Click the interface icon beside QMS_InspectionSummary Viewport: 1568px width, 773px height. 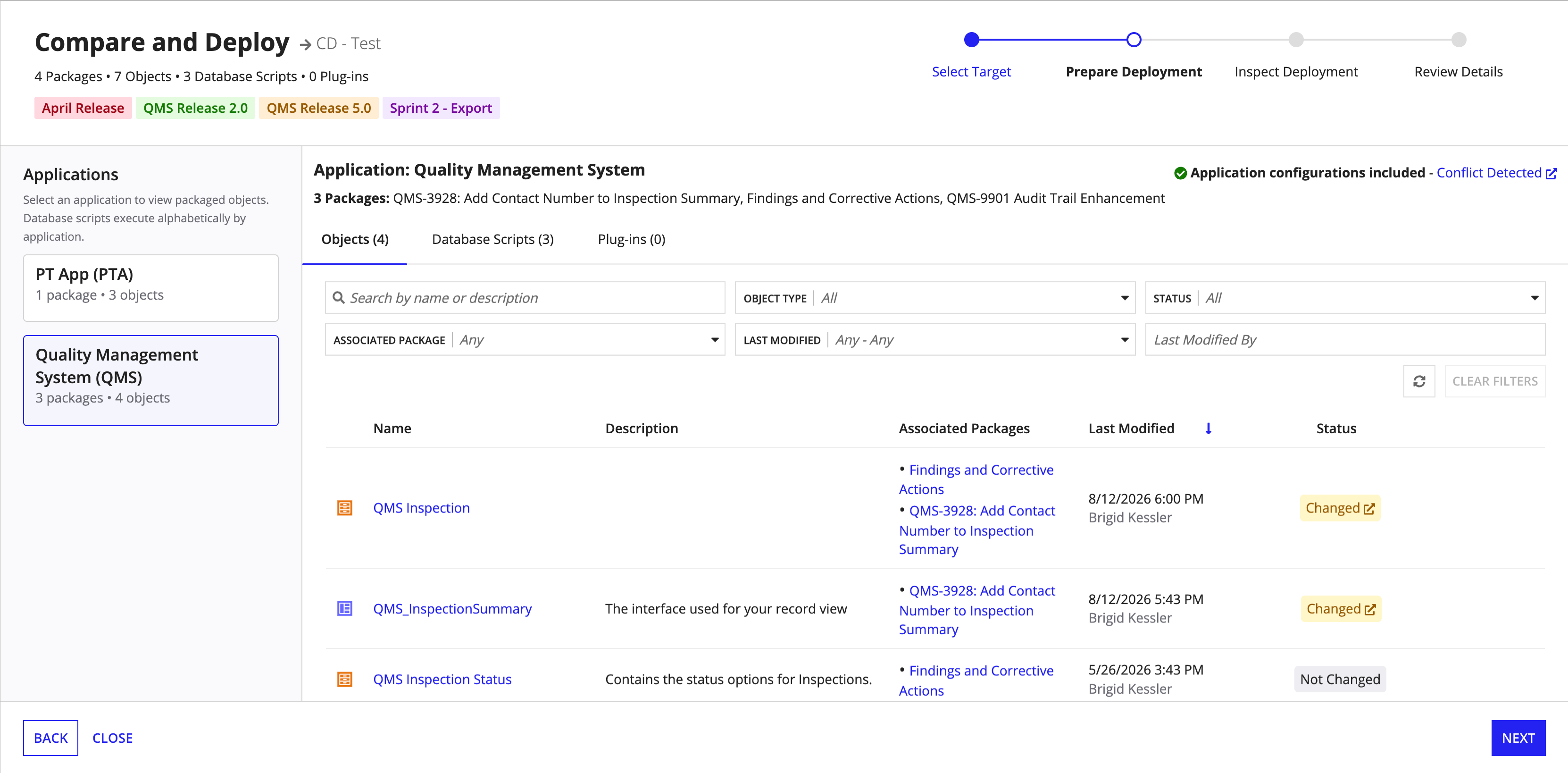344,608
